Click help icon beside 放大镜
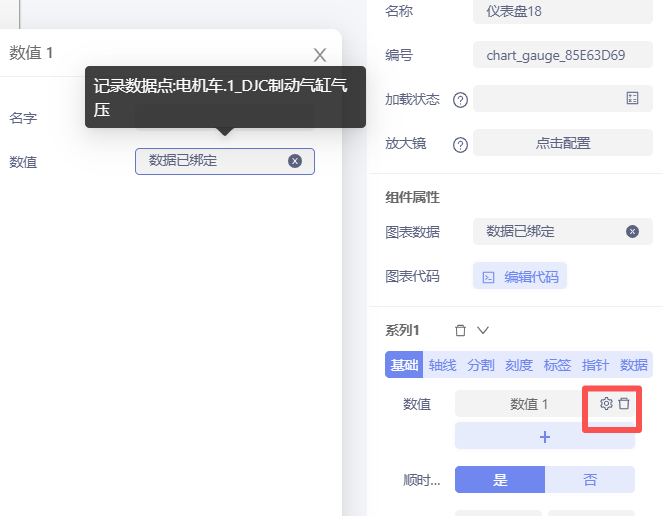The image size is (663, 516). click(460, 144)
